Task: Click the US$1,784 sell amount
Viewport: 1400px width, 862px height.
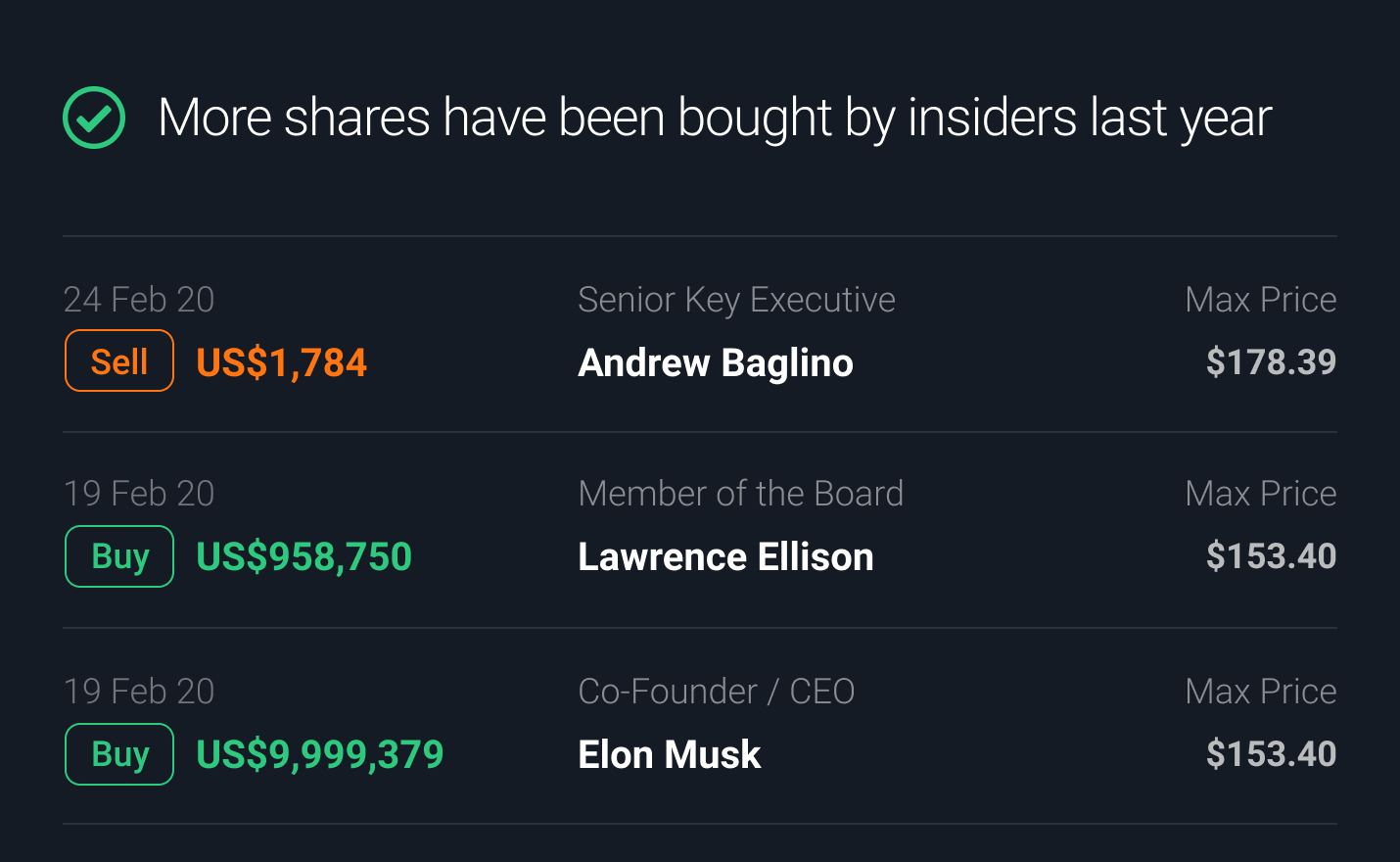Action: coord(281,361)
